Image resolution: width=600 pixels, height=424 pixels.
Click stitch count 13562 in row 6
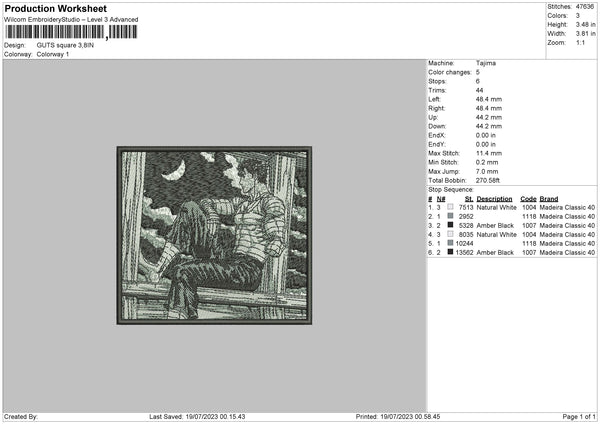[465, 253]
